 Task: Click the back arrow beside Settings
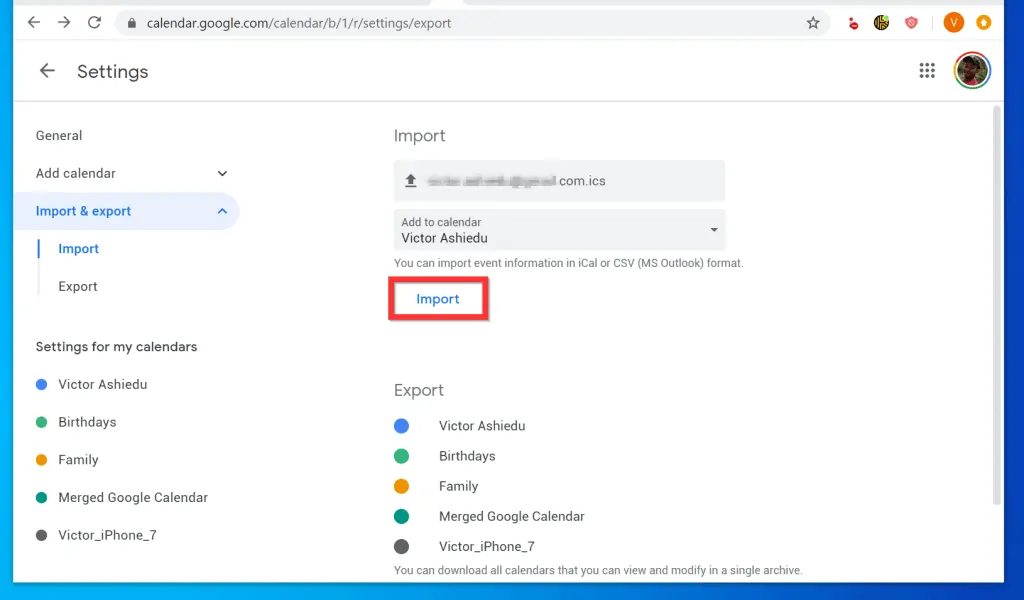click(x=47, y=71)
